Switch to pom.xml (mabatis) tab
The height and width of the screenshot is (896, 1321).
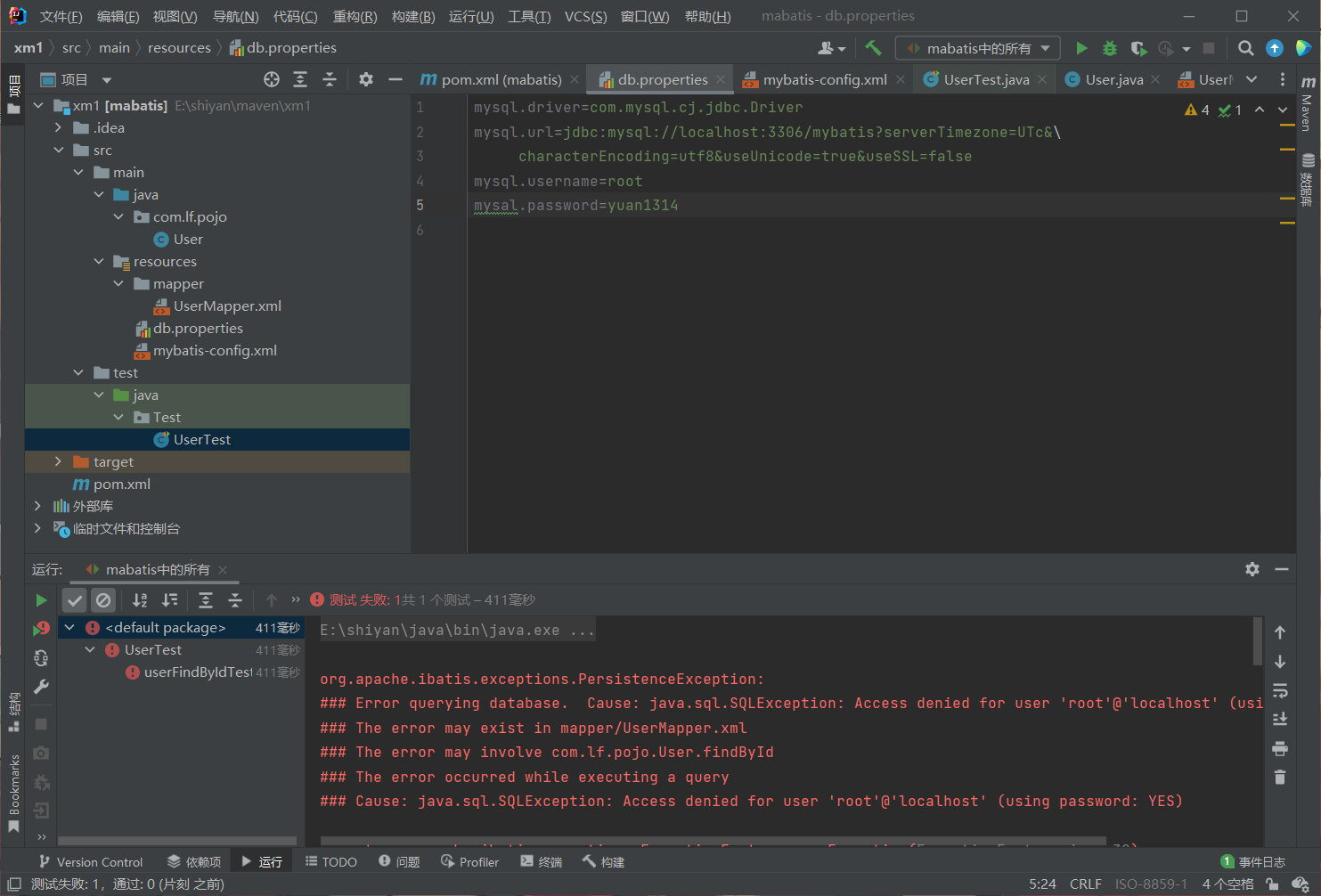(x=501, y=79)
